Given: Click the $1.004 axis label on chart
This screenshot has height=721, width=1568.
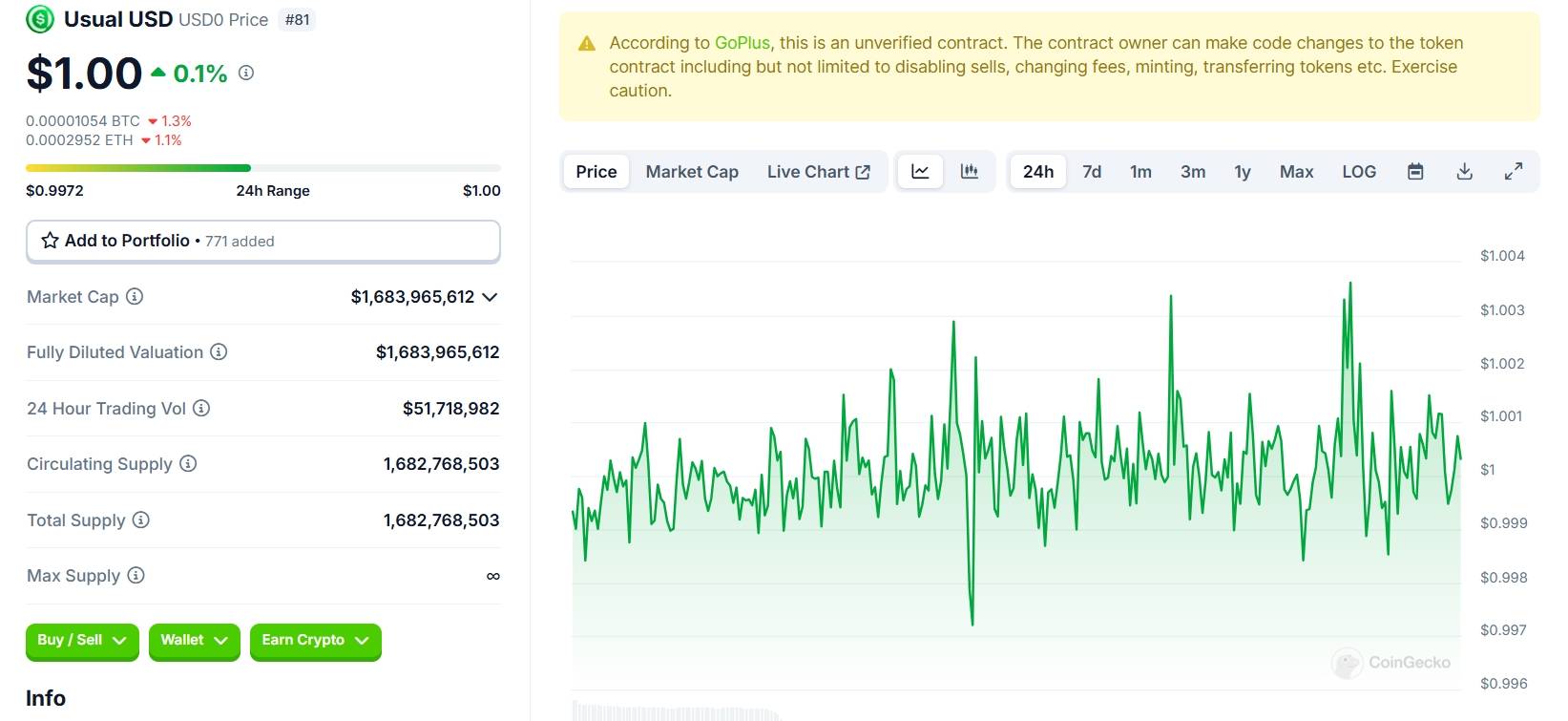Looking at the screenshot, I should pyautogui.click(x=1502, y=256).
